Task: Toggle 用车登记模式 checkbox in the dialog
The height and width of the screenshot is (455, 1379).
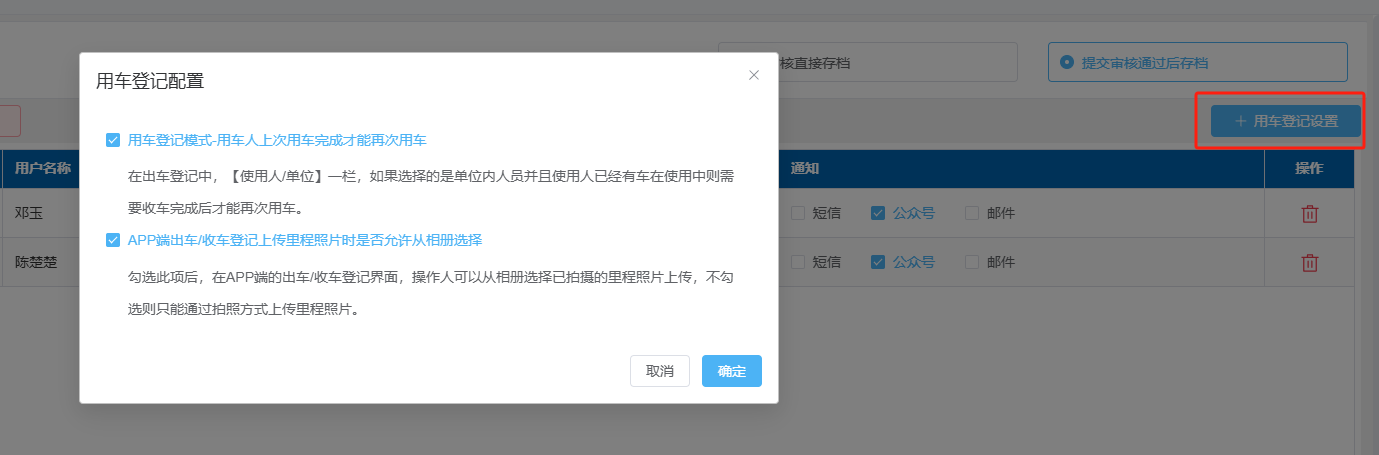Action: [x=113, y=140]
